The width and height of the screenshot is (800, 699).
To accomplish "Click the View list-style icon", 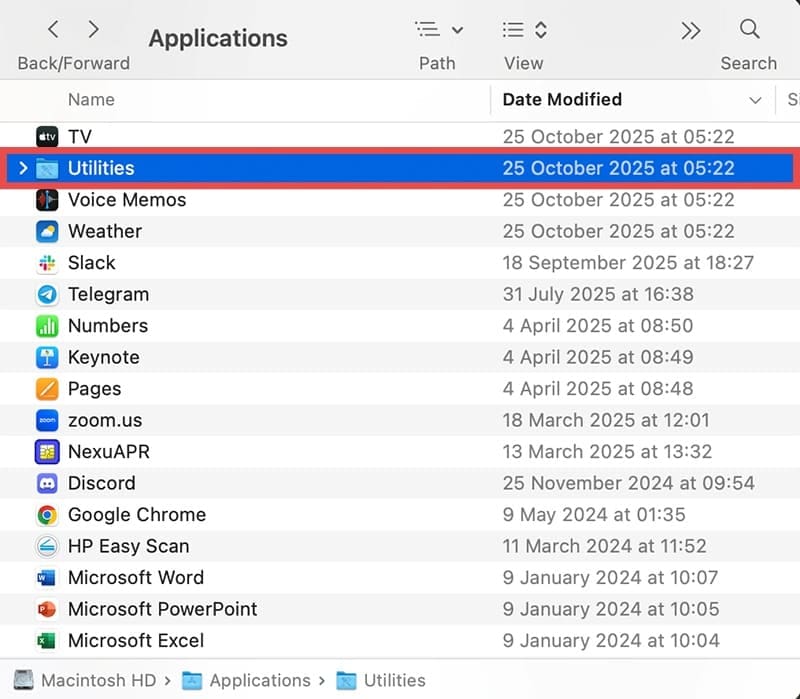I will point(513,30).
